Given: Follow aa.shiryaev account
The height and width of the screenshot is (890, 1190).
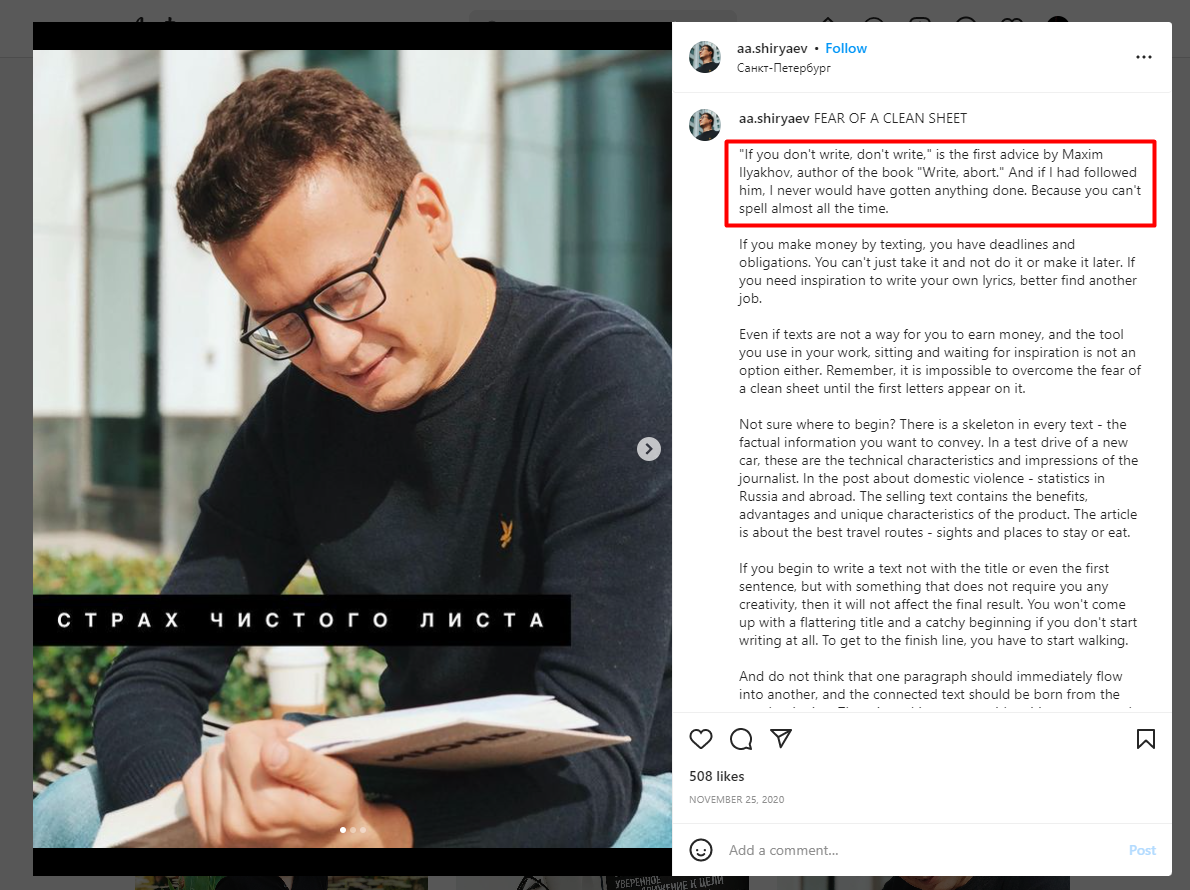Looking at the screenshot, I should [845, 49].
